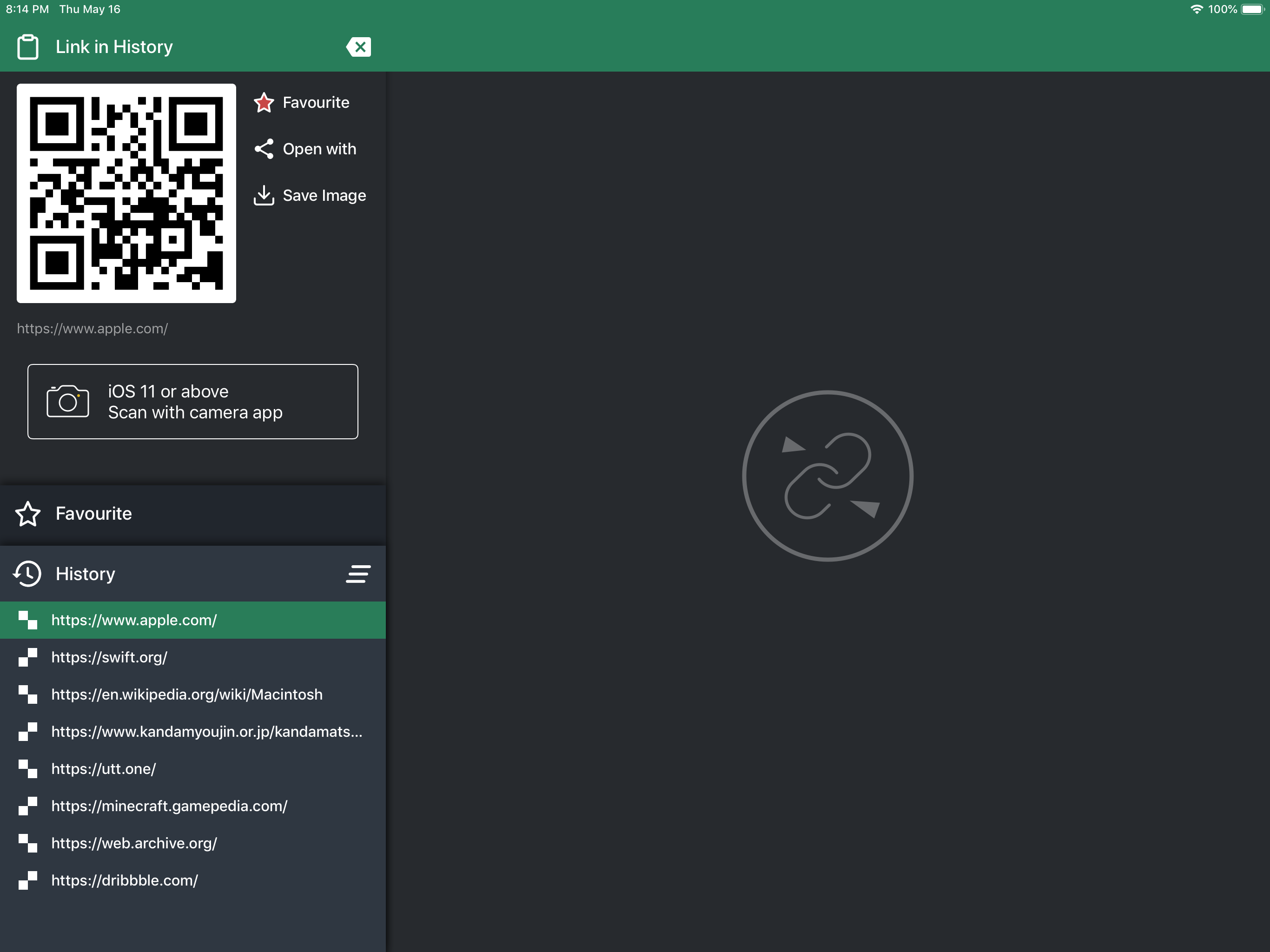Select https://minecraft.gamepedia.com/ in history
The width and height of the screenshot is (1270, 952).
(x=193, y=806)
